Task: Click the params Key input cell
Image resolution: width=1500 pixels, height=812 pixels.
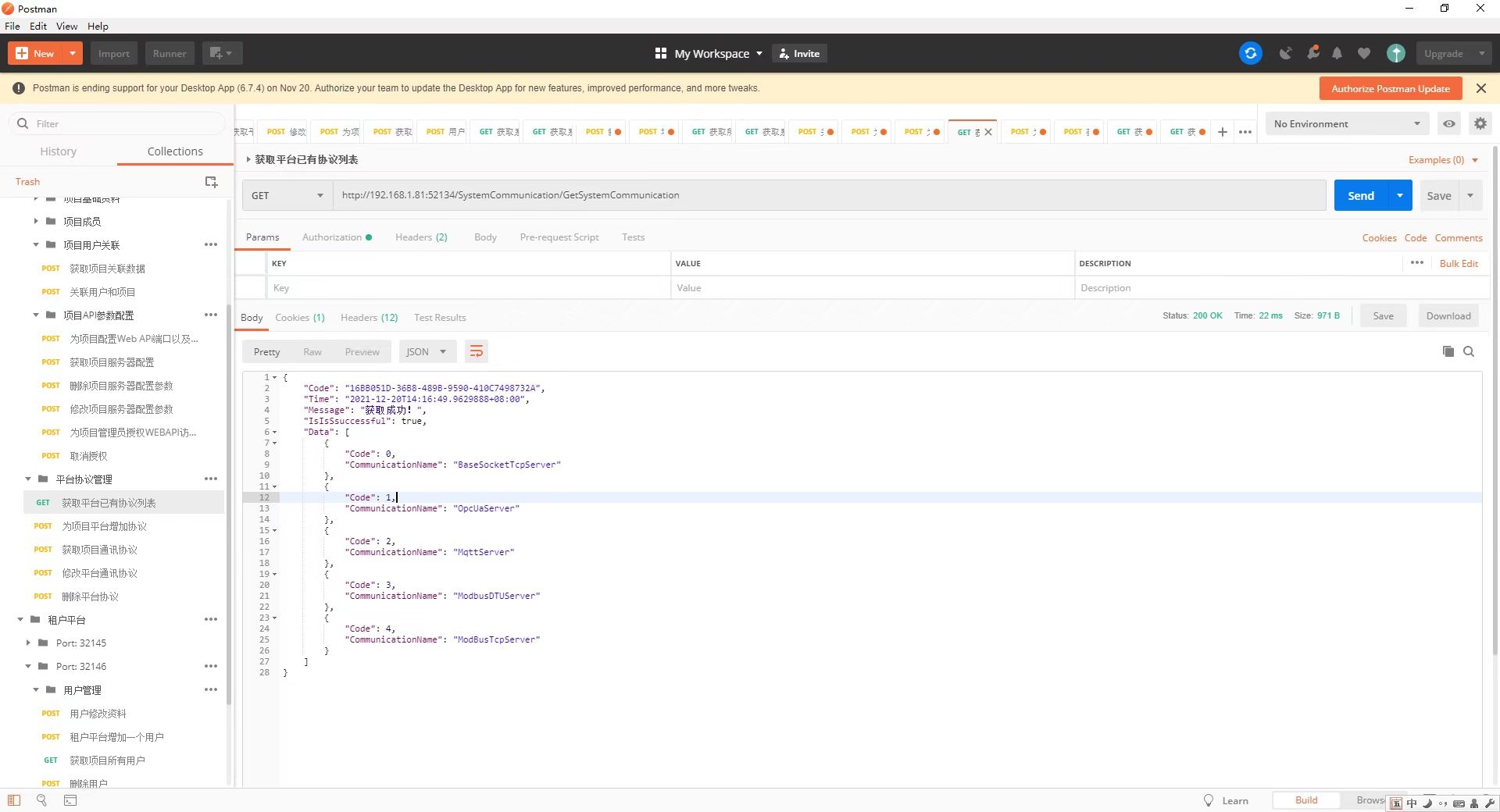Action: 469,287
